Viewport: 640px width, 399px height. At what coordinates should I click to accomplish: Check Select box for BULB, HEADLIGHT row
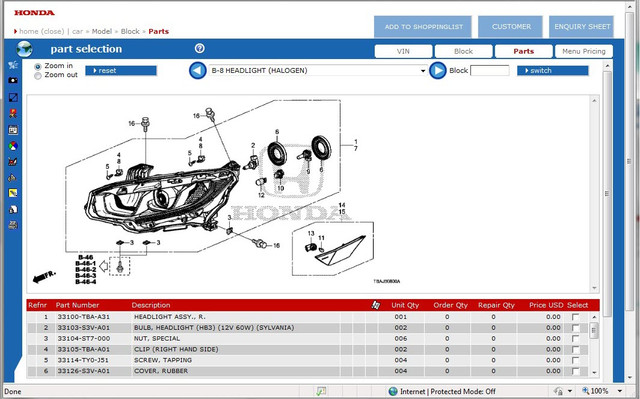tap(575, 328)
